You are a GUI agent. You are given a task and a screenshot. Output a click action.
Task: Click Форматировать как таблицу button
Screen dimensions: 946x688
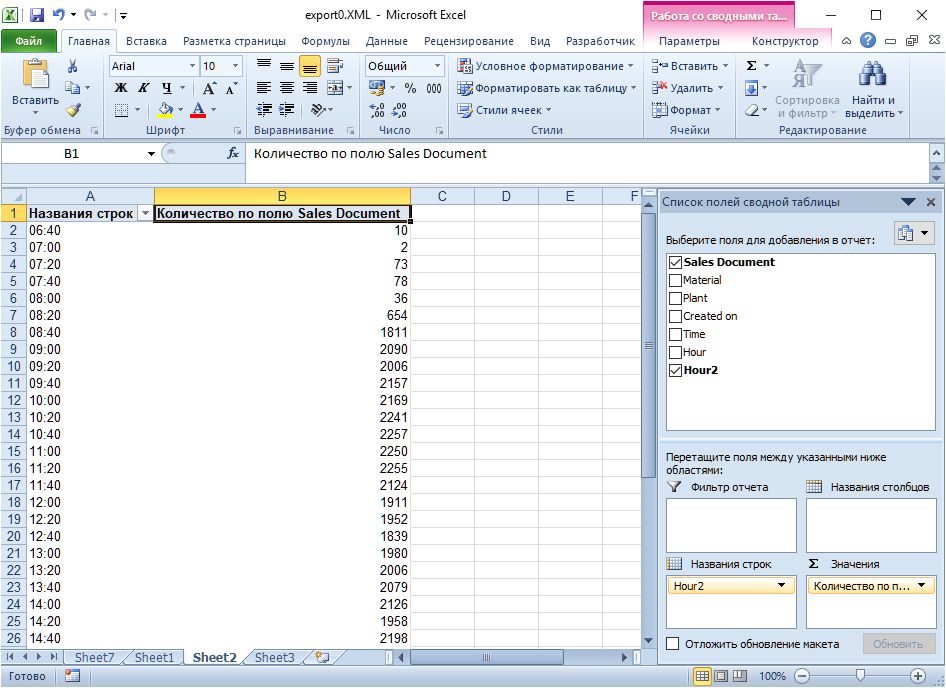[547, 88]
